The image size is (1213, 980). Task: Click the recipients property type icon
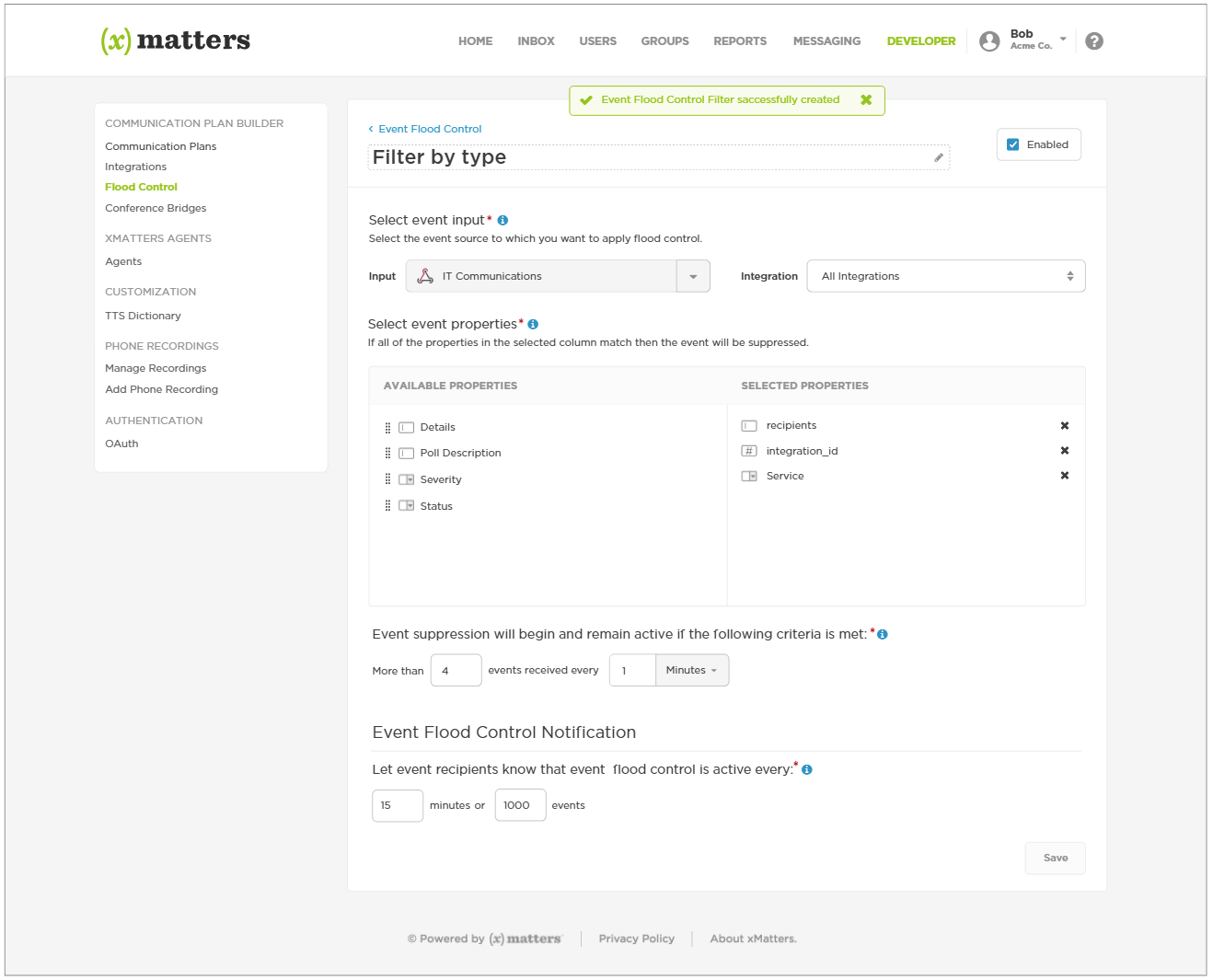point(749,425)
